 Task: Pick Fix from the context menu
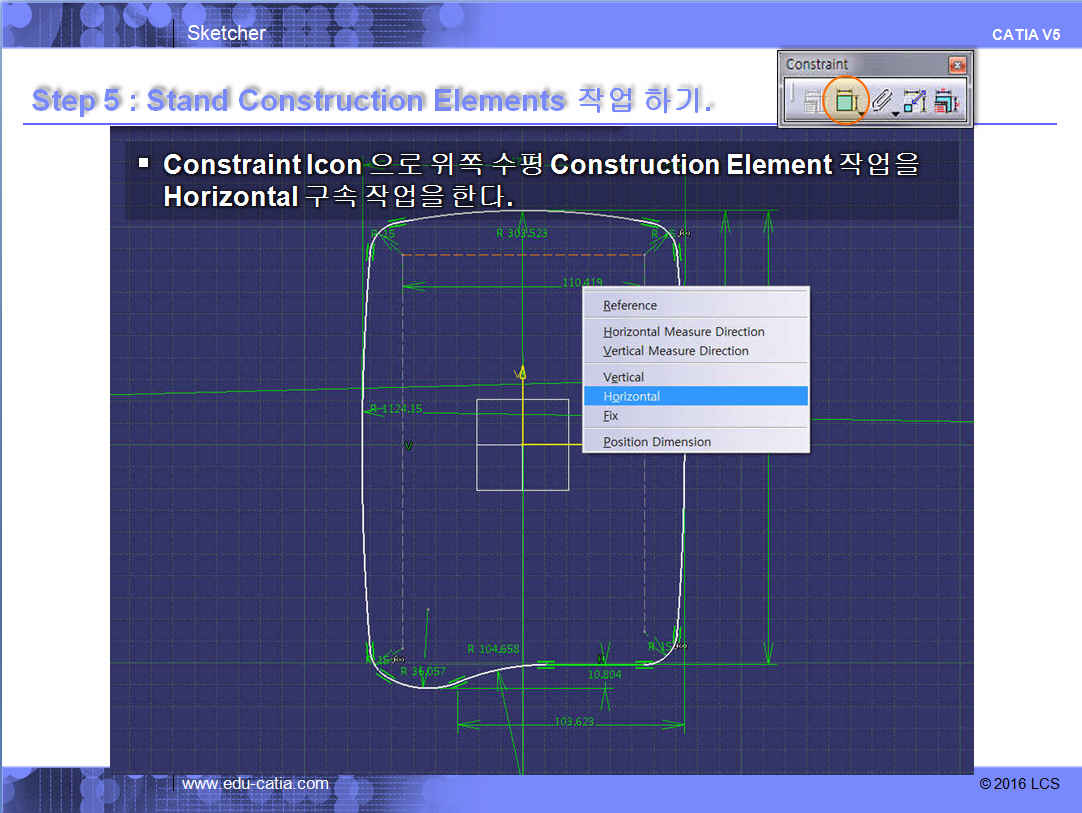click(x=611, y=416)
